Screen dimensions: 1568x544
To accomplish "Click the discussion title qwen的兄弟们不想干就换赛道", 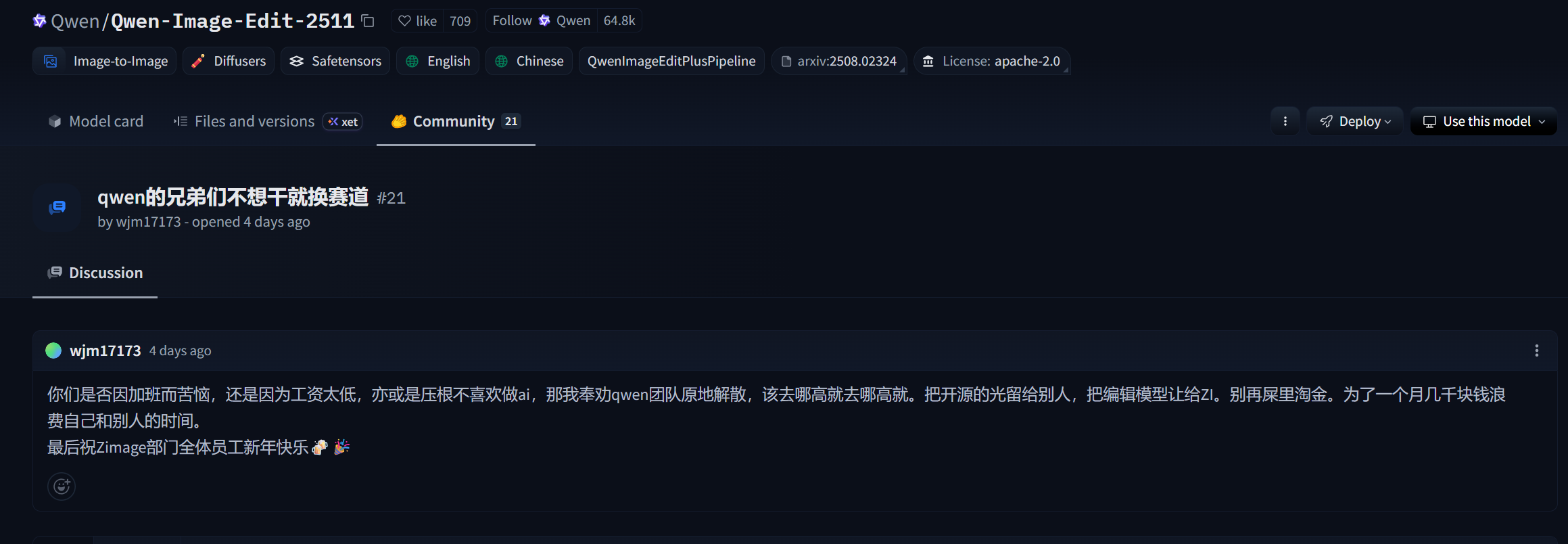I will [233, 197].
